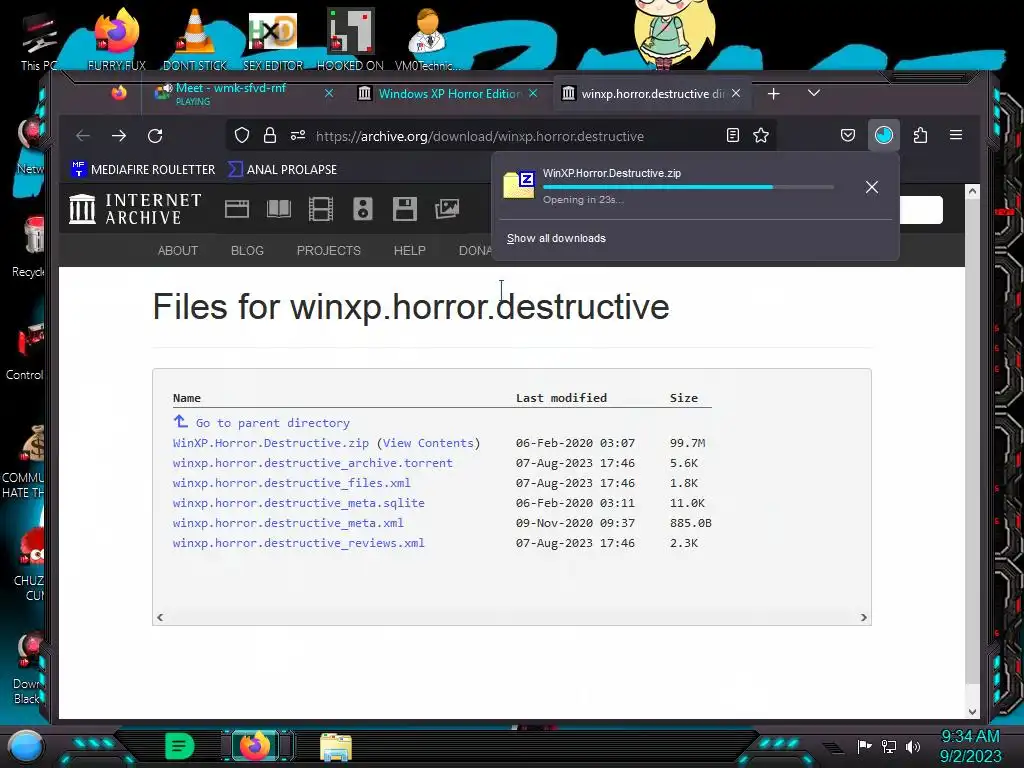
Task: Close the Meet tab
Action: [x=329, y=93]
